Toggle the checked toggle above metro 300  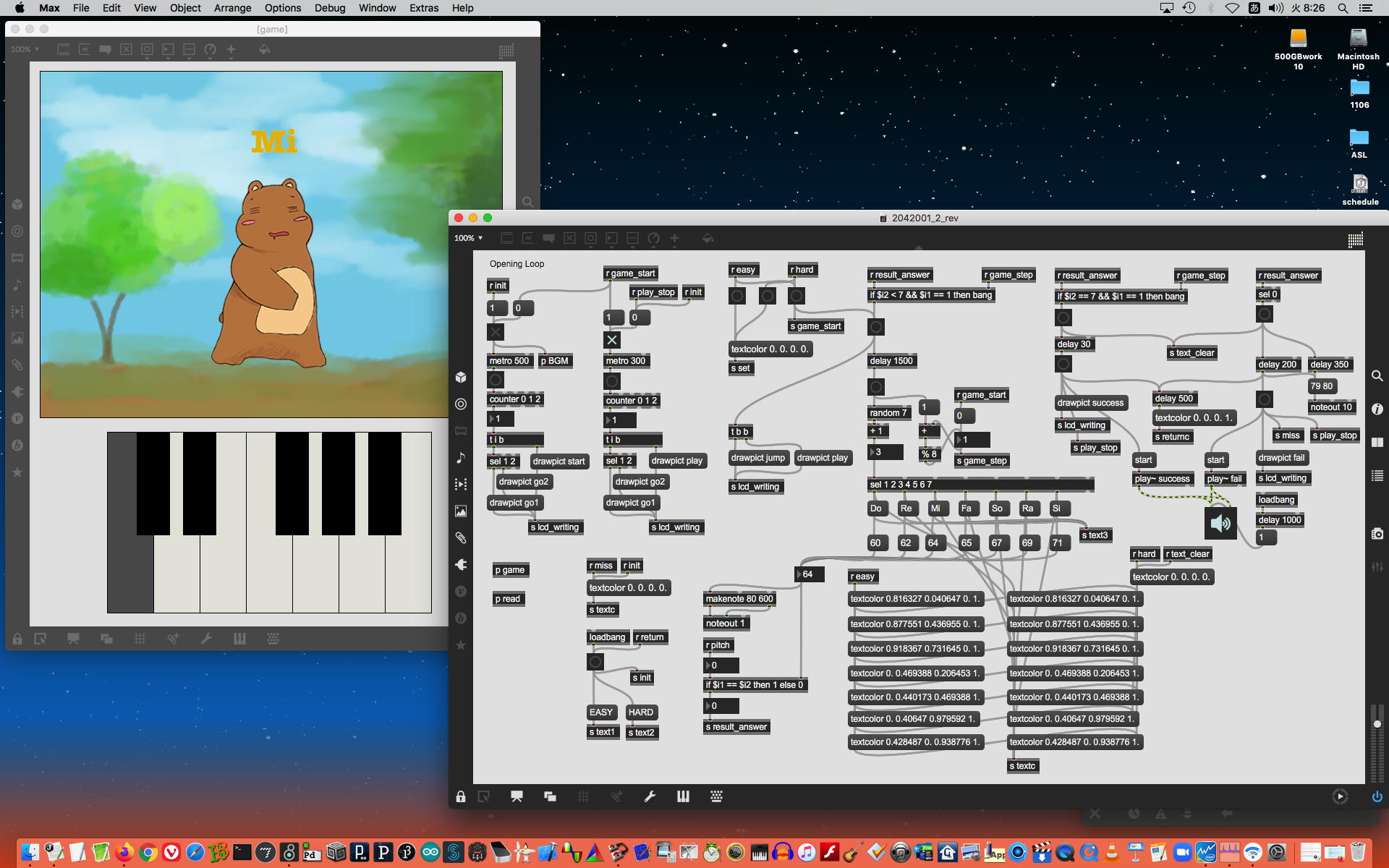612,340
